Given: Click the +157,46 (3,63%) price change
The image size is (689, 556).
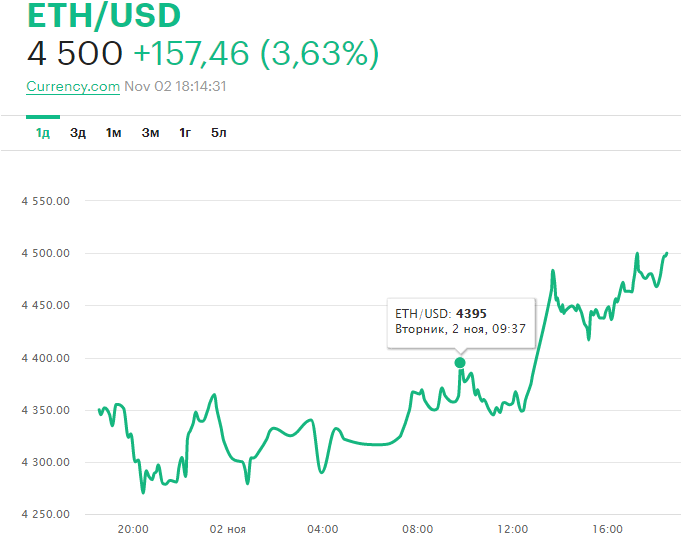Looking at the screenshot, I should click(256, 53).
